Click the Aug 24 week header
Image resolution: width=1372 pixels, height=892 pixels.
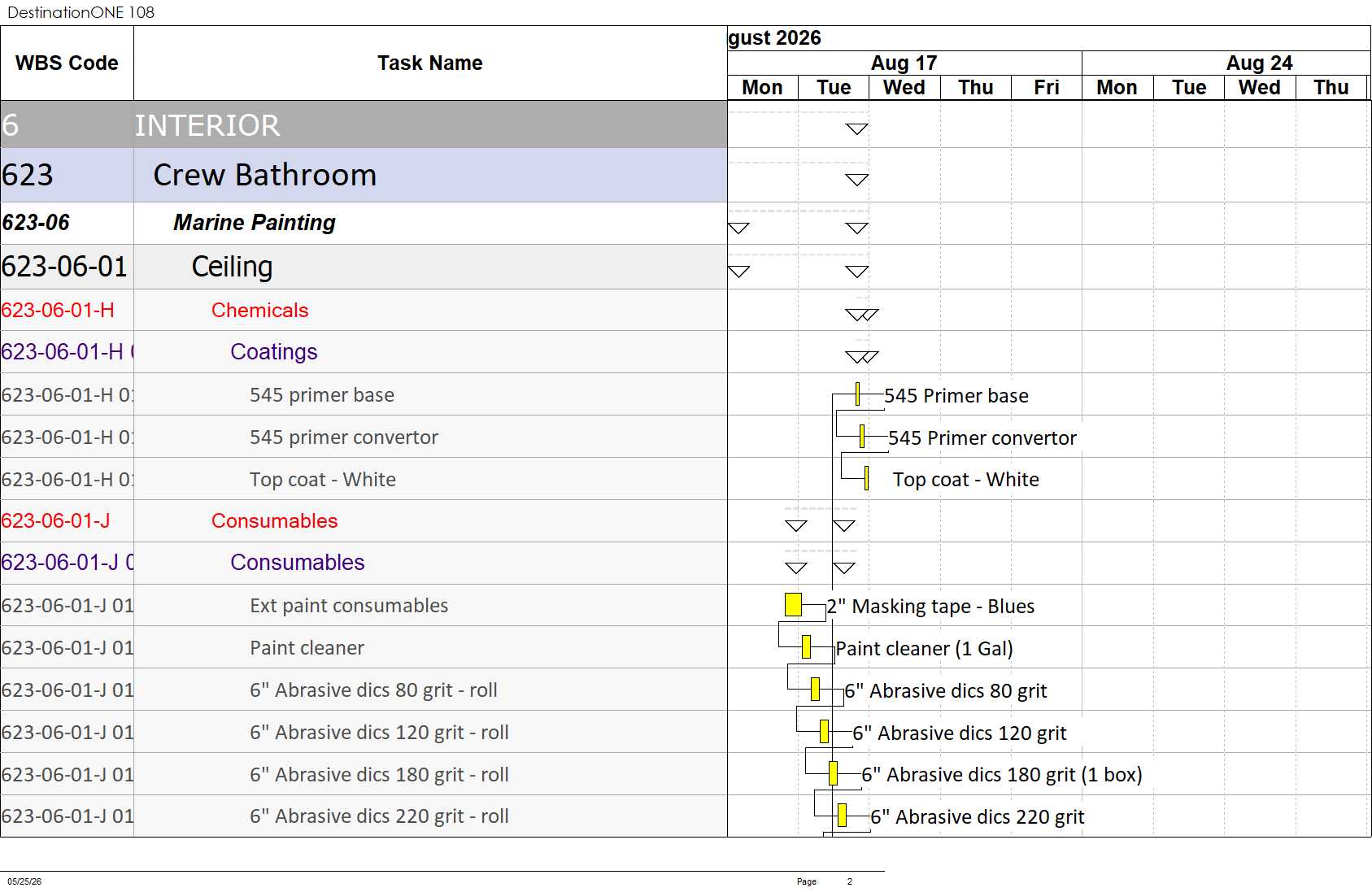pyautogui.click(x=1260, y=63)
